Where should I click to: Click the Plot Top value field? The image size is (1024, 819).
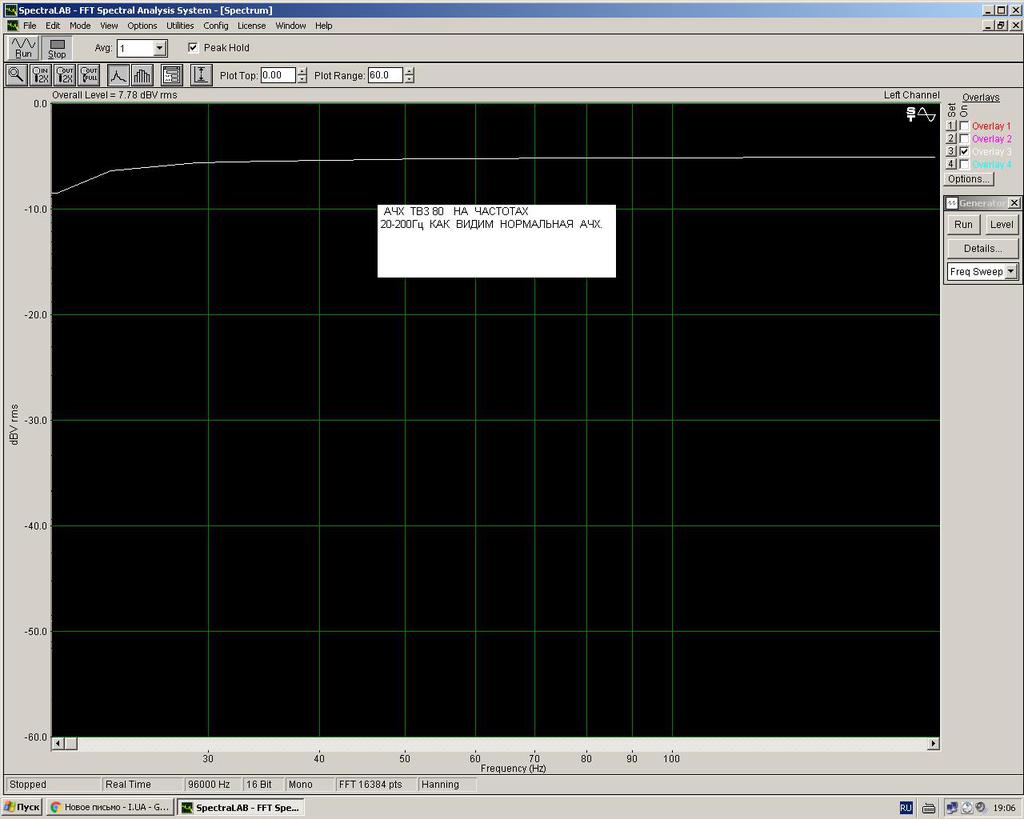278,75
